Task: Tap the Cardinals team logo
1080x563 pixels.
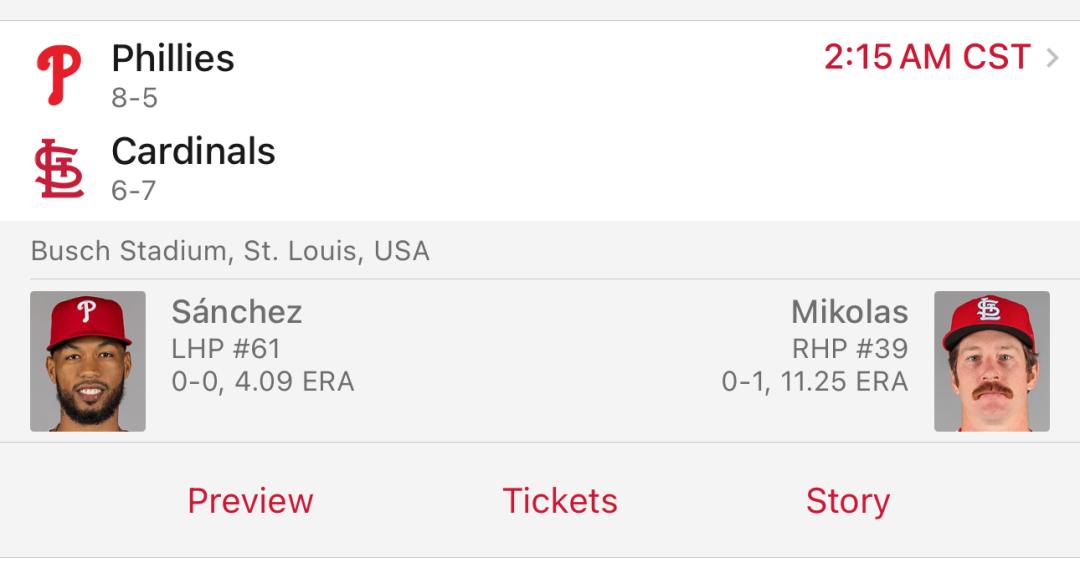Action: (x=59, y=169)
